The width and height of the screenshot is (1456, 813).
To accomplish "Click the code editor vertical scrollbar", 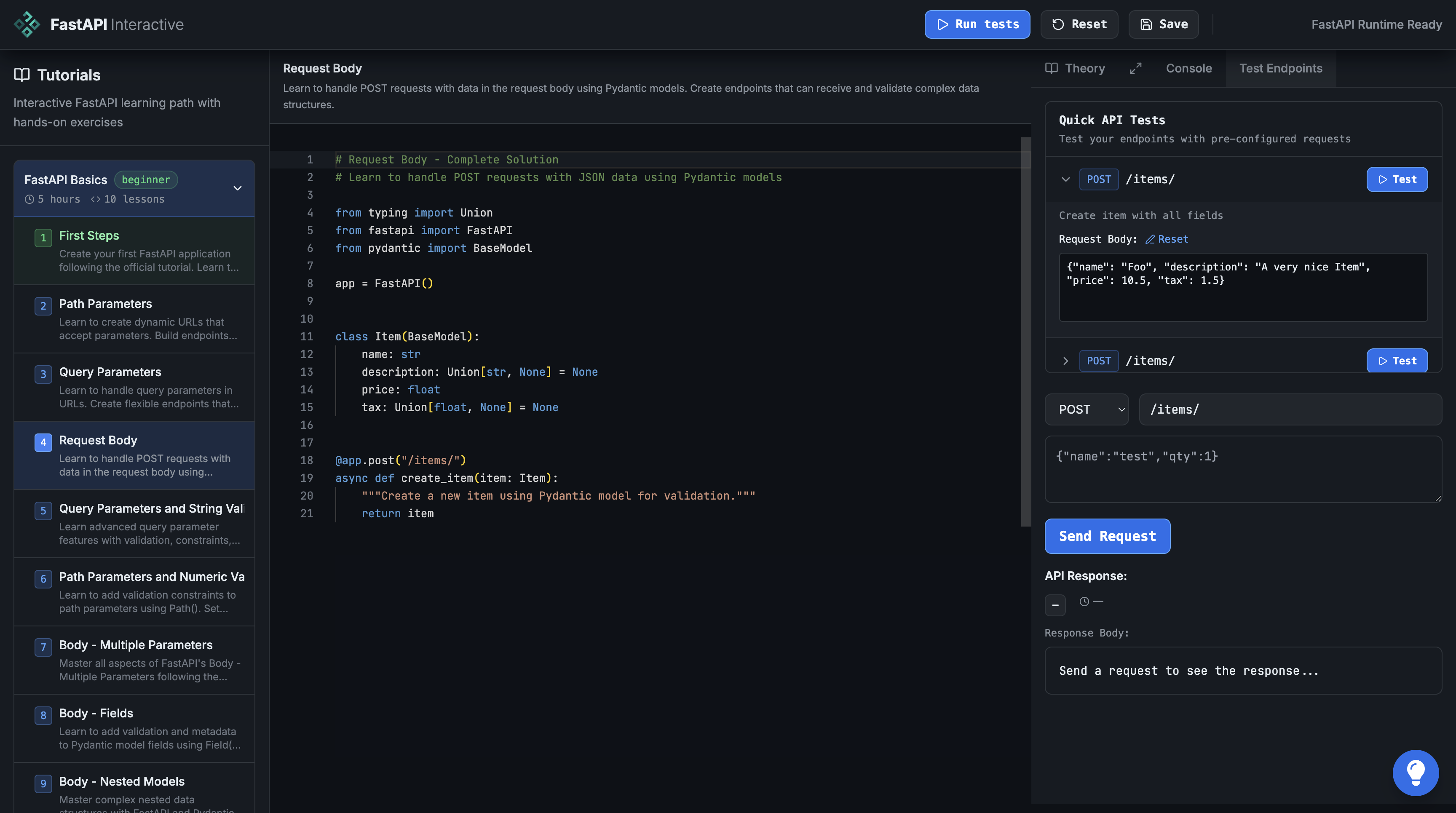I will point(1025,332).
